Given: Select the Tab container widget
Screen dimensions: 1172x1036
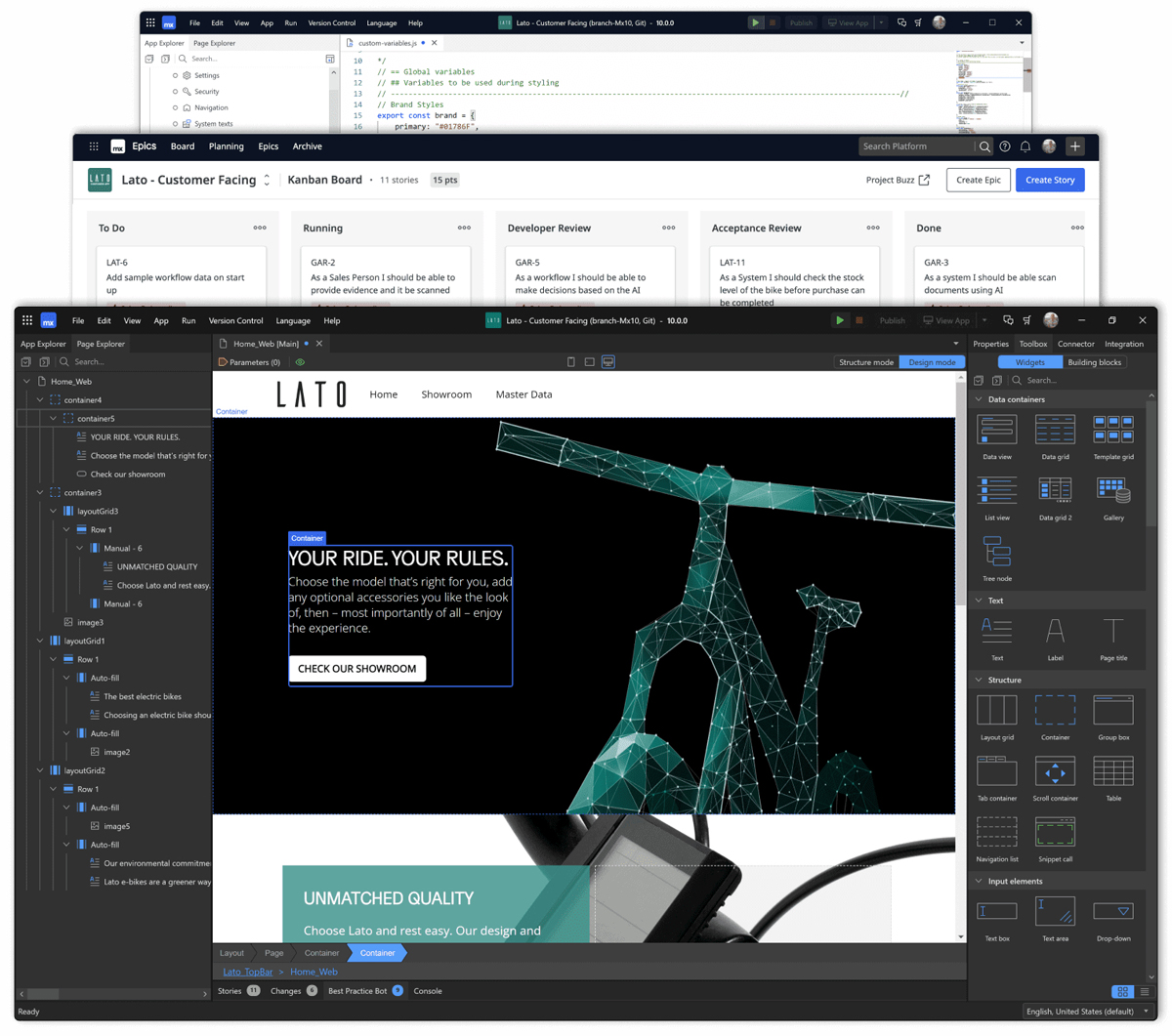Looking at the screenshot, I should tap(996, 778).
